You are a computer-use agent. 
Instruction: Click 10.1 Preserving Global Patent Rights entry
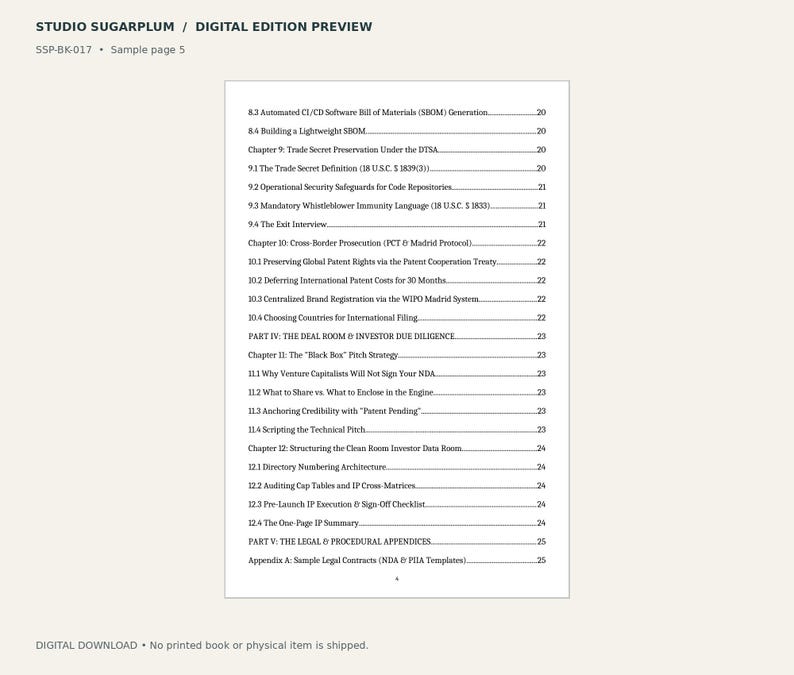point(397,262)
